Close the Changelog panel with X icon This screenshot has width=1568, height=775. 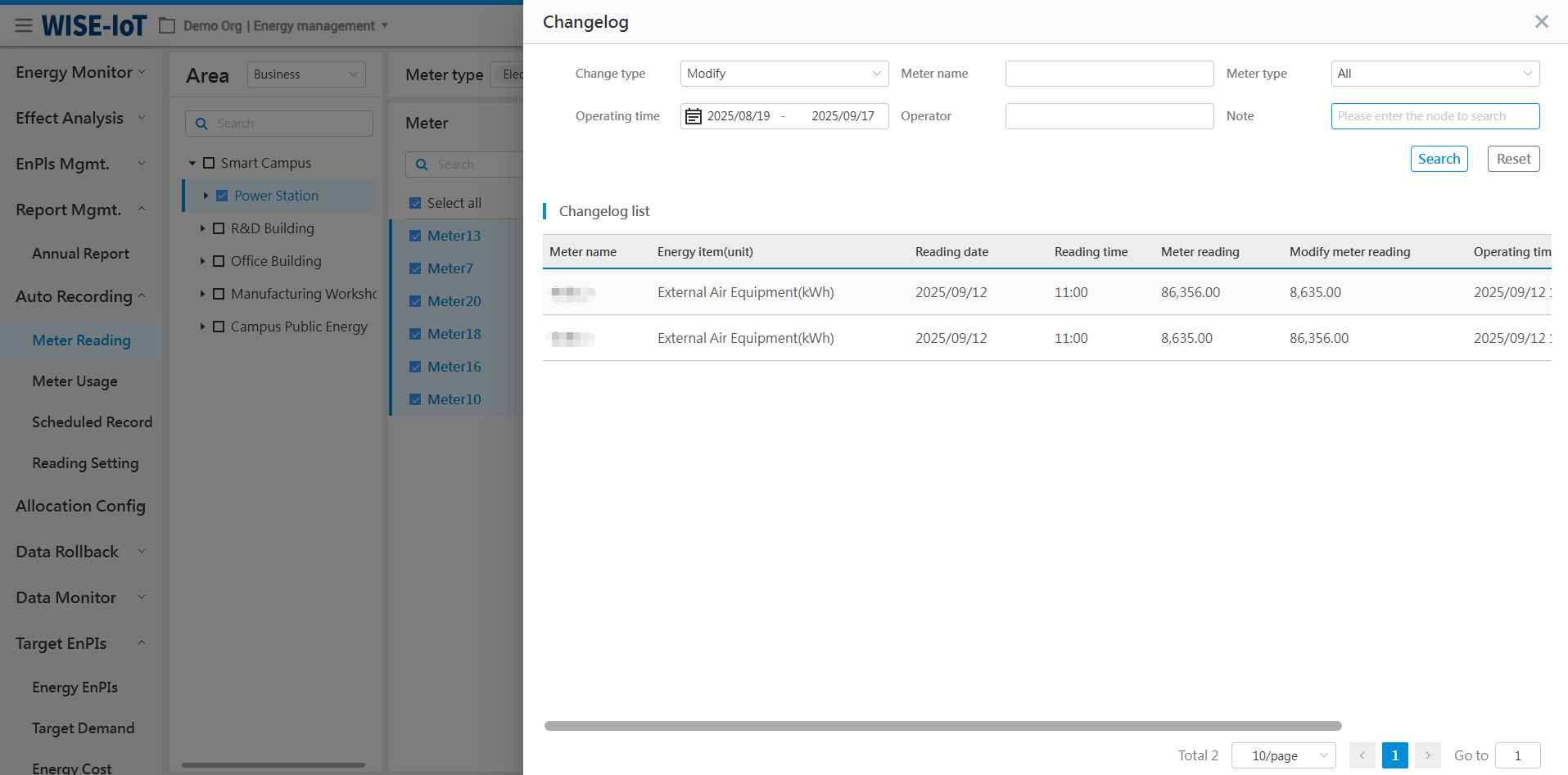click(x=1541, y=22)
